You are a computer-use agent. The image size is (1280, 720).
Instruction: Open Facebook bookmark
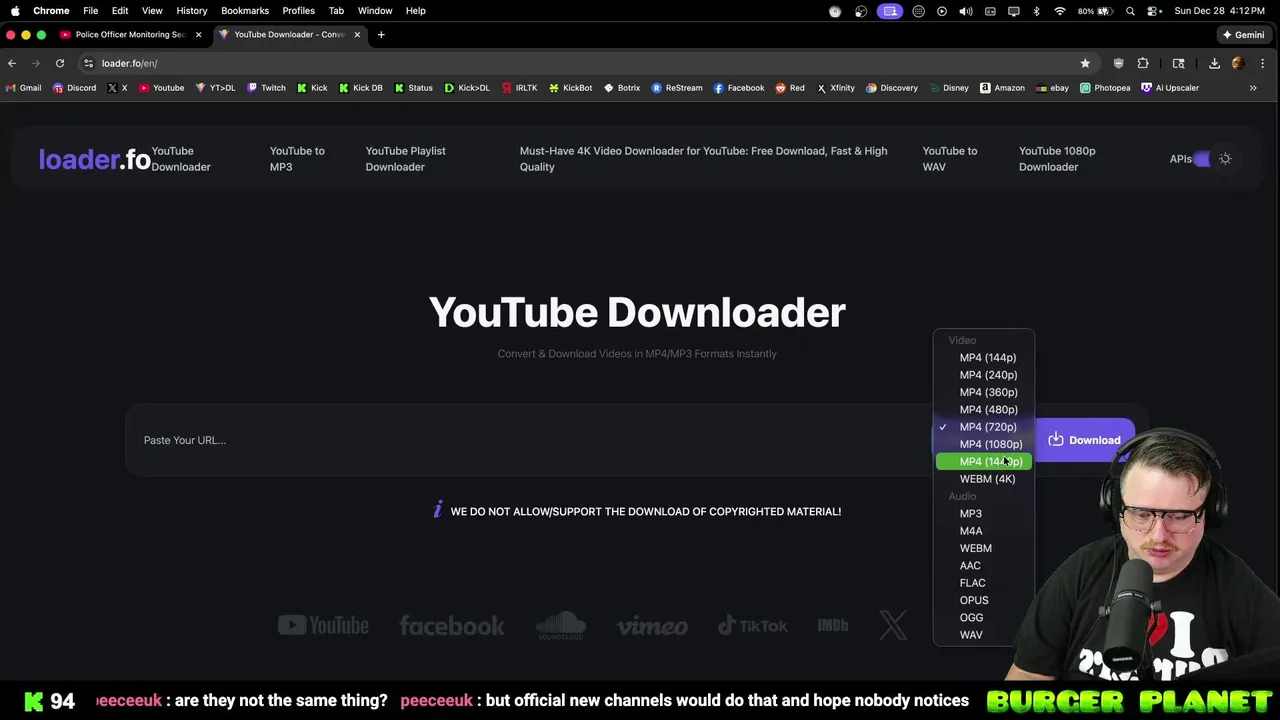pyautogui.click(x=739, y=88)
